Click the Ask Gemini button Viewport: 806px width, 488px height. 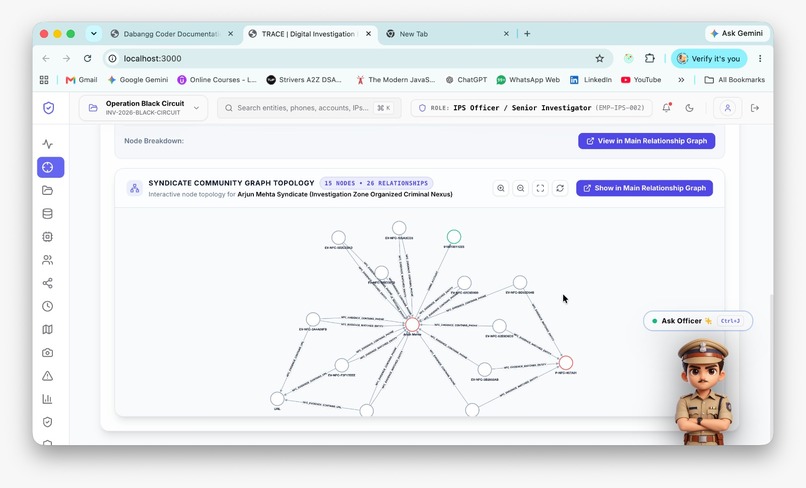737,33
